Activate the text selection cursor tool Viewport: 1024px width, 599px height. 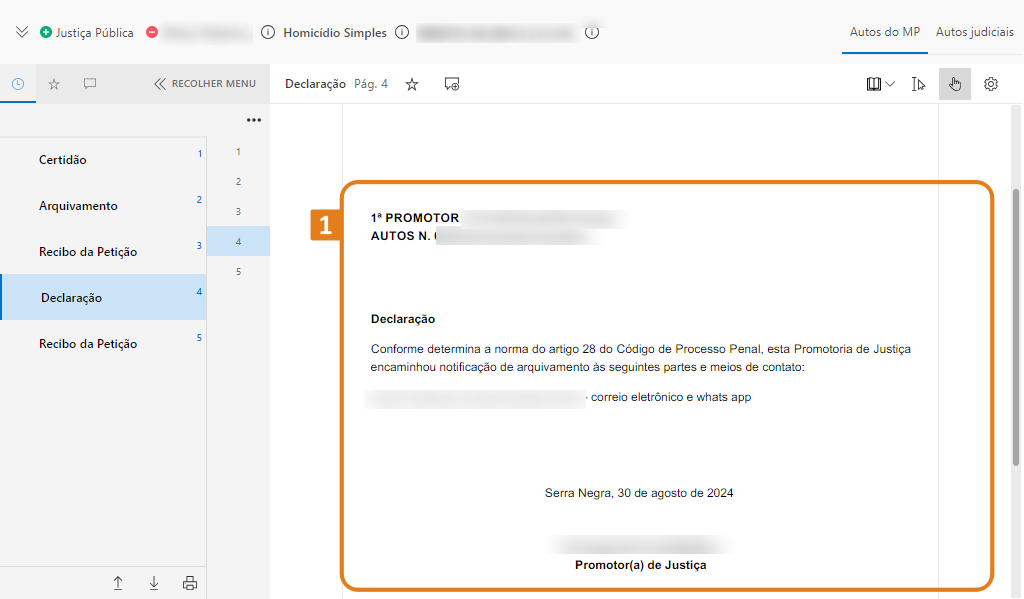click(918, 84)
